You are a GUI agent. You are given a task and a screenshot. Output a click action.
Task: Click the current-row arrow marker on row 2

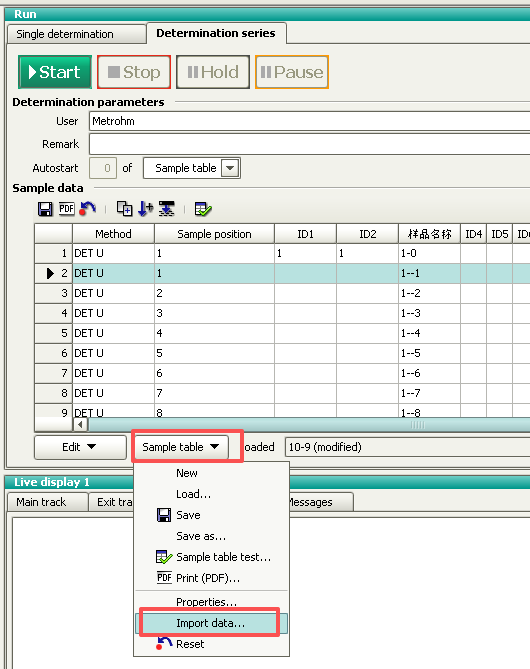[50, 273]
